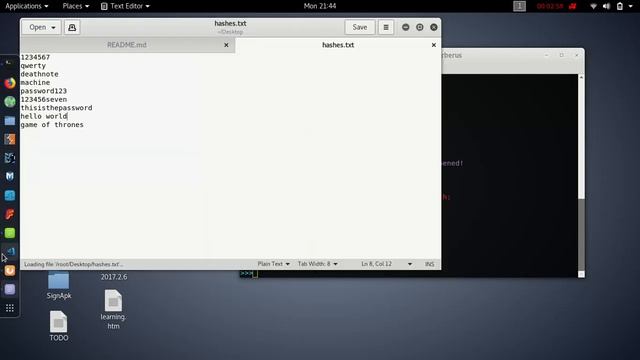This screenshot has height=360, width=640.
Task: Select the 2017.2.6 desktop item label
Action: [114, 277]
